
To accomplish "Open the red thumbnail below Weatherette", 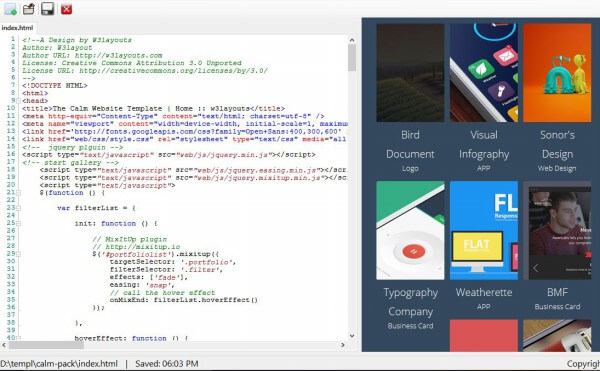I will click(484, 335).
